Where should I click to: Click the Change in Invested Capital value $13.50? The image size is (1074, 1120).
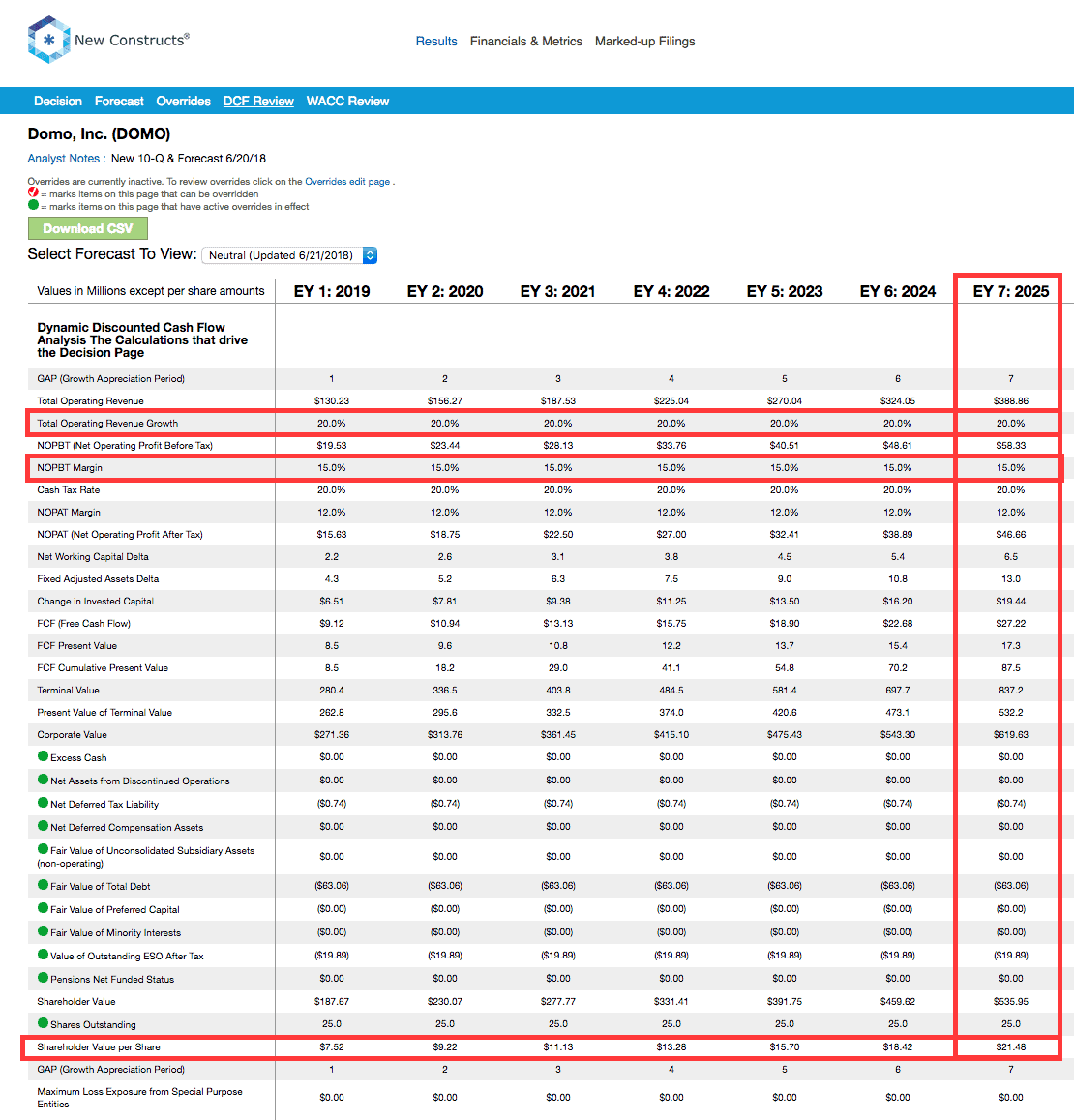[x=785, y=602]
